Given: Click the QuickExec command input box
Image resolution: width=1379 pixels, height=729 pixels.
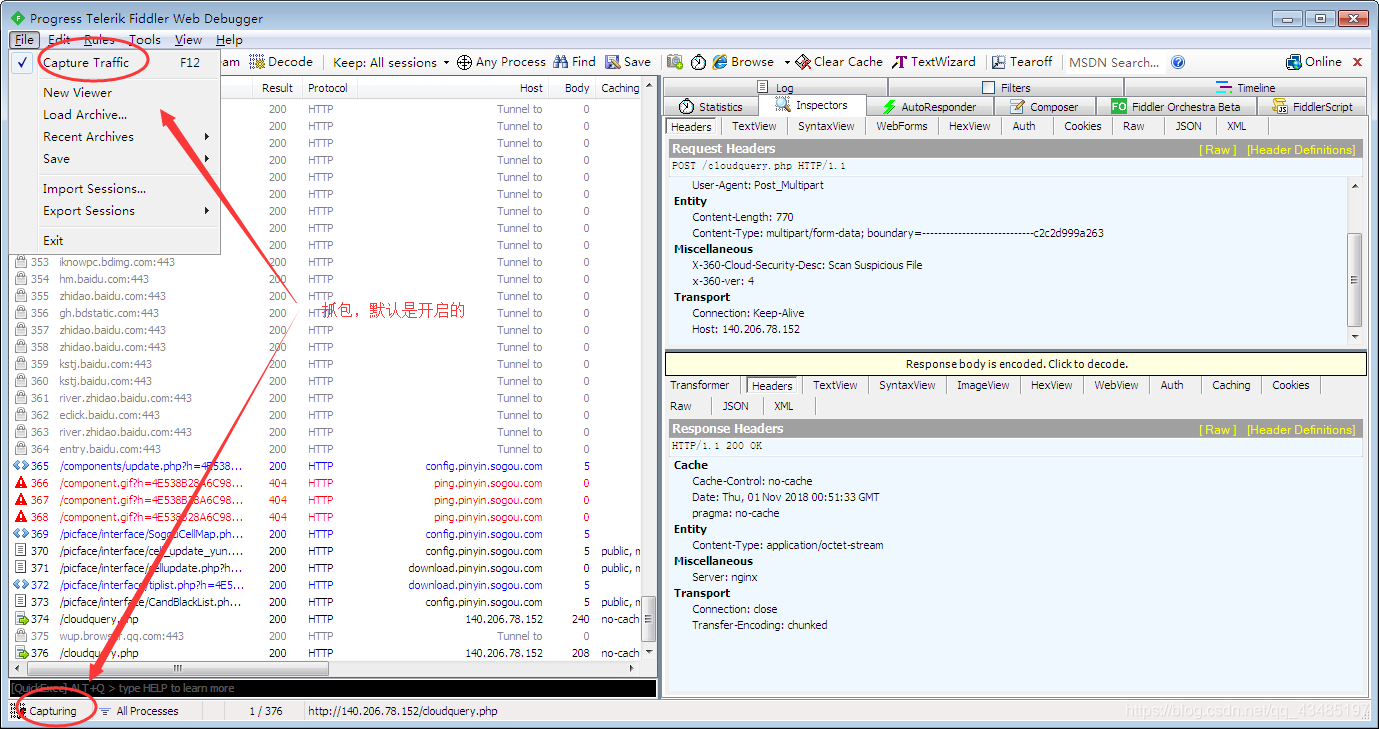Looking at the screenshot, I should [x=333, y=688].
